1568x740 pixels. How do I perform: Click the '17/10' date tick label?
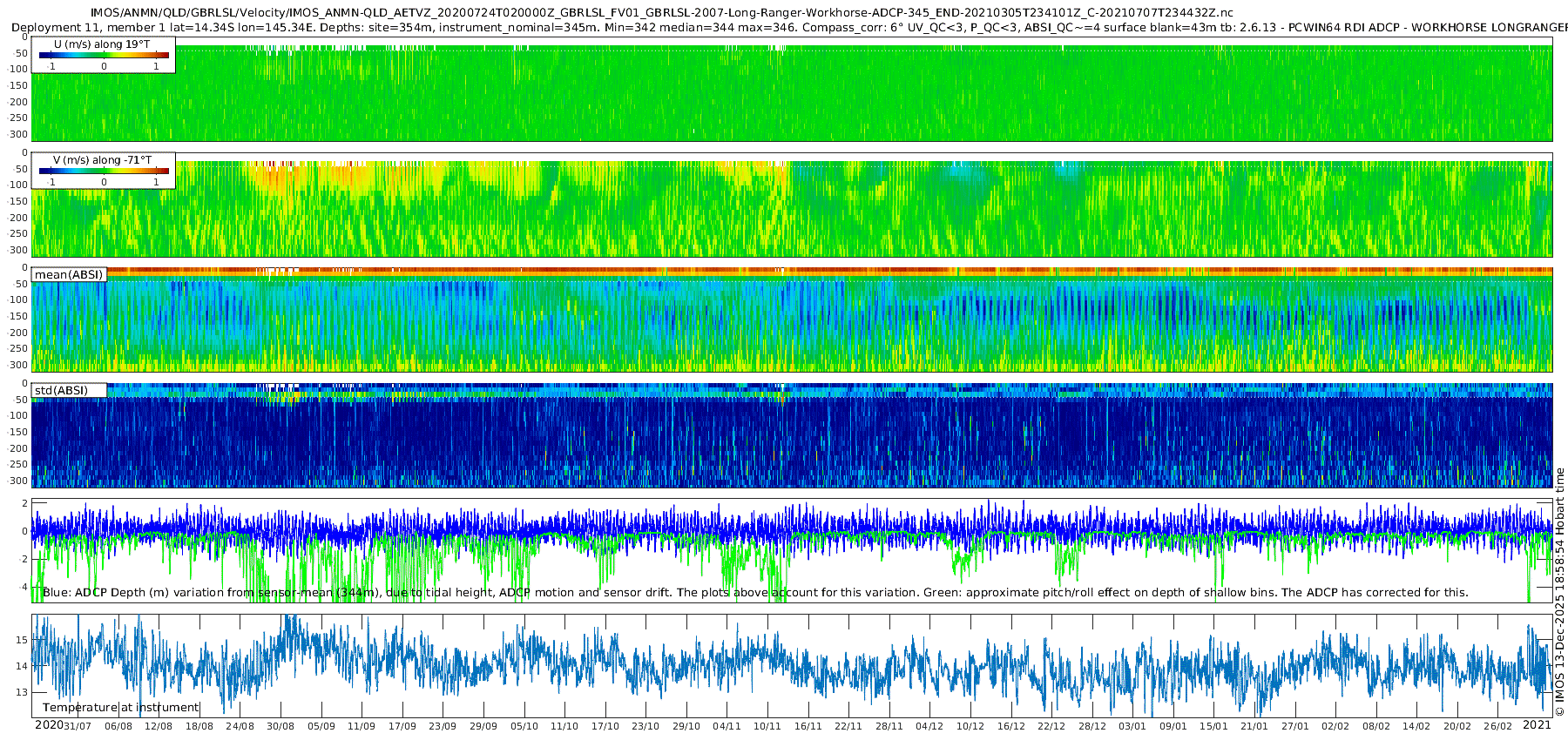tap(605, 726)
